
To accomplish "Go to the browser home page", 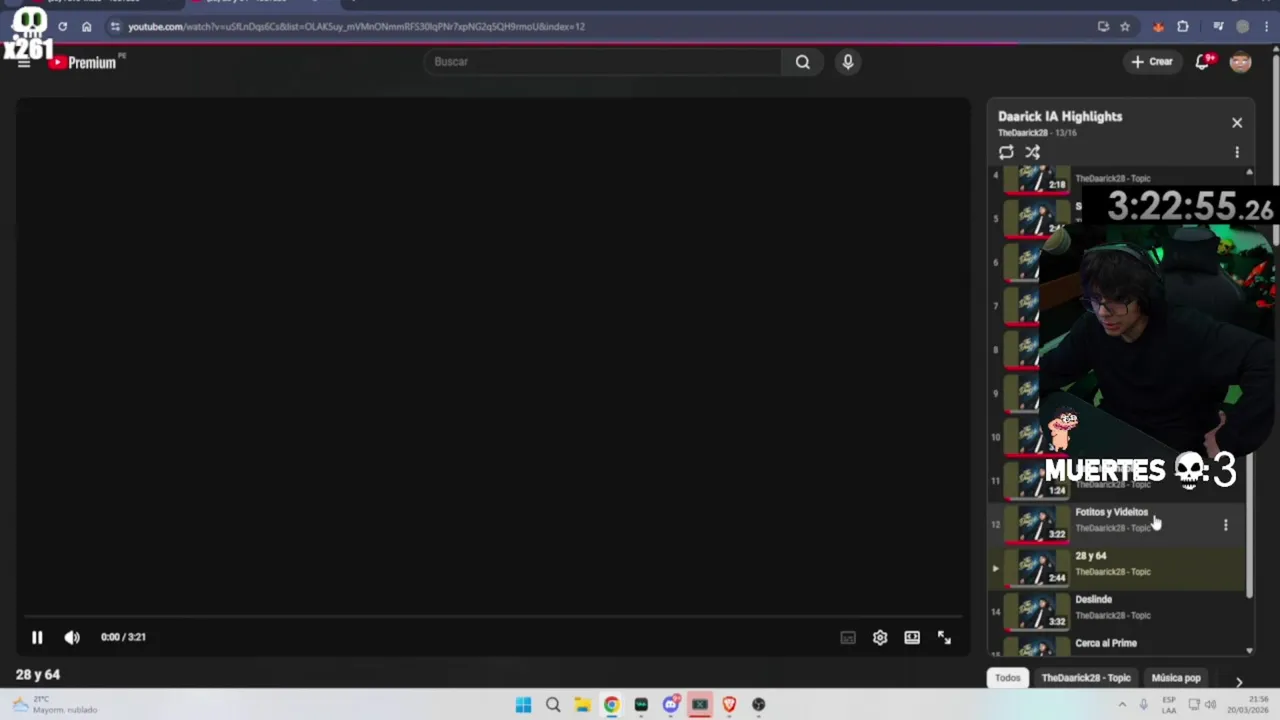I will pos(87,27).
